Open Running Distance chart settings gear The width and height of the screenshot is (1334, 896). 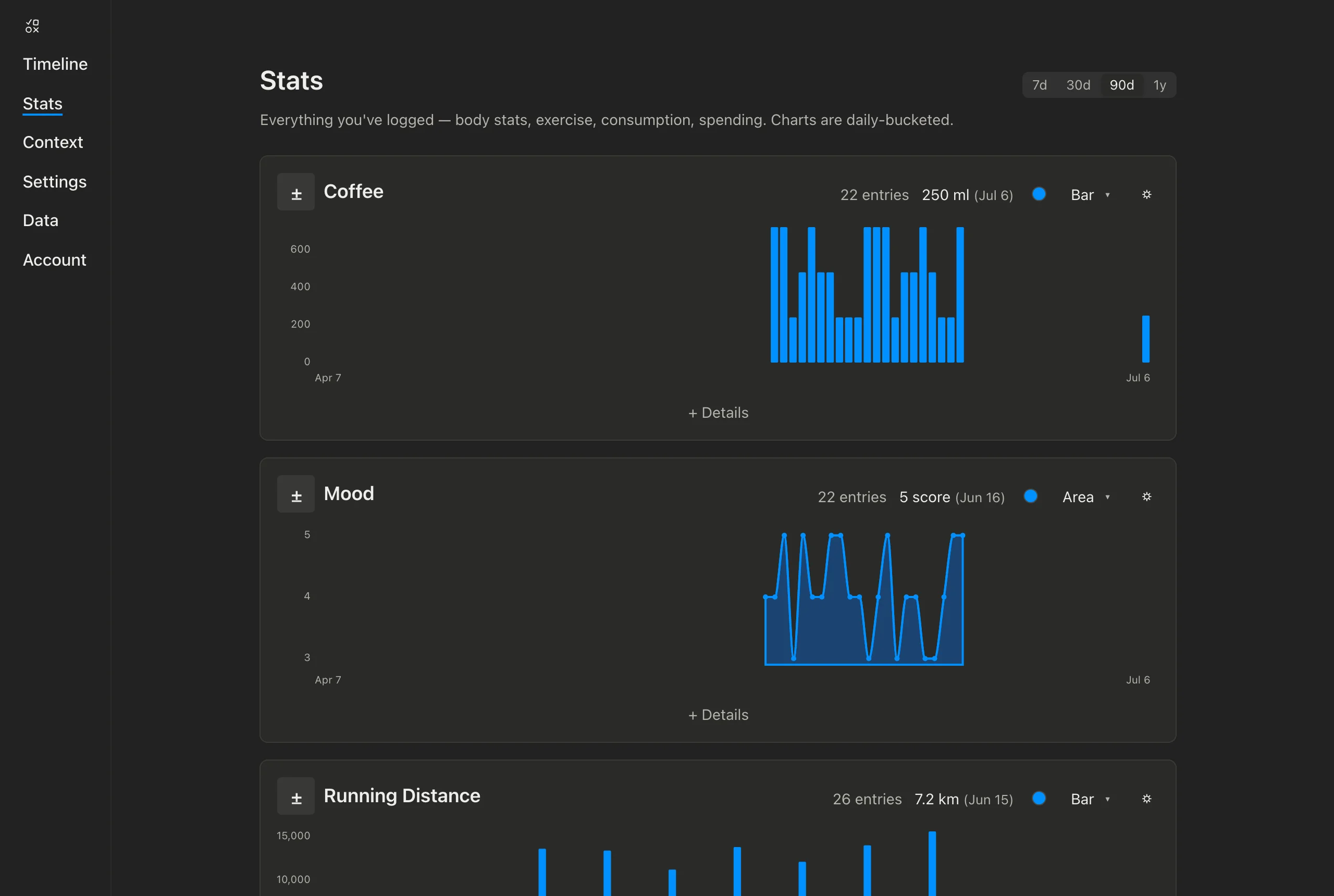(1146, 799)
